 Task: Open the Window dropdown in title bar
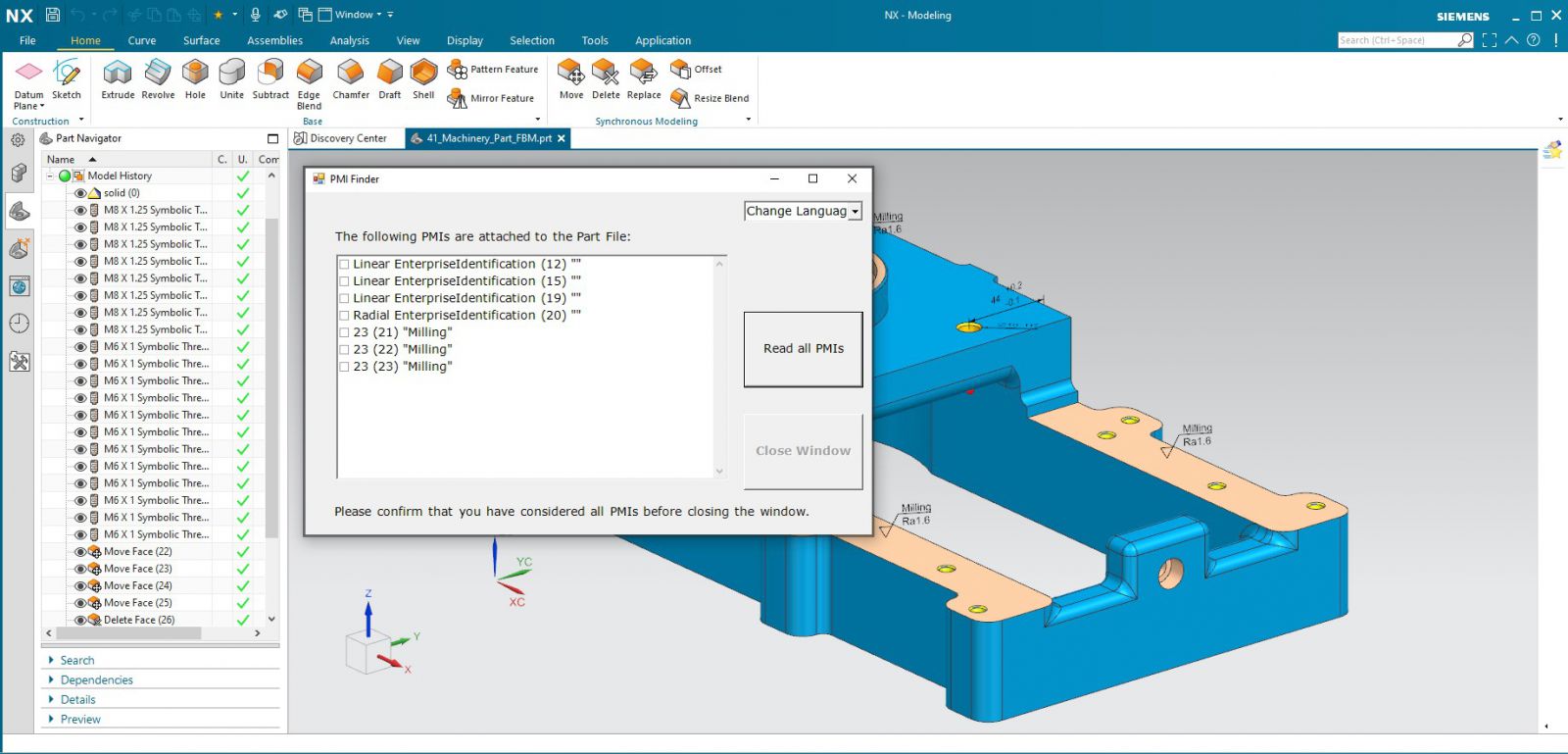[x=349, y=15]
